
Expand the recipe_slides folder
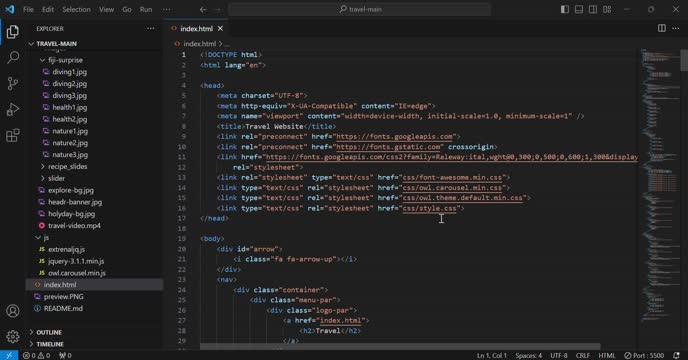64,166
